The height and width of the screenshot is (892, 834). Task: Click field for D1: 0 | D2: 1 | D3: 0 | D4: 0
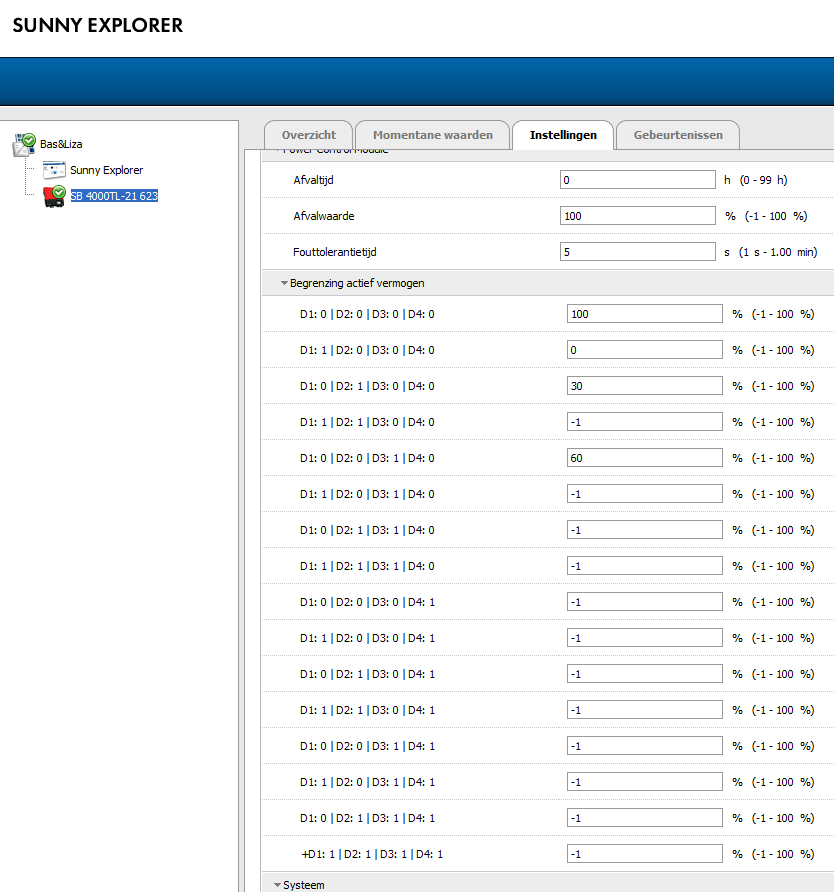click(645, 386)
